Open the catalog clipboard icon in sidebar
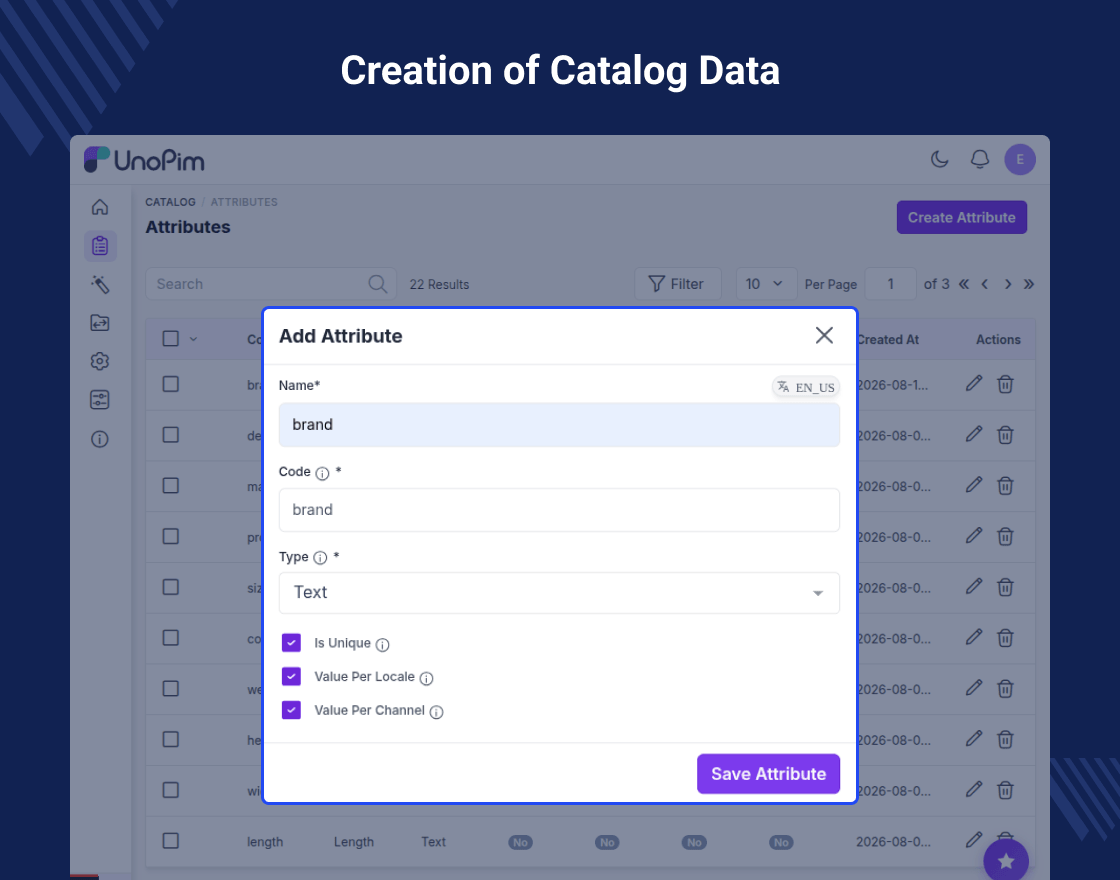Viewport: 1120px width, 880px height. [100, 246]
